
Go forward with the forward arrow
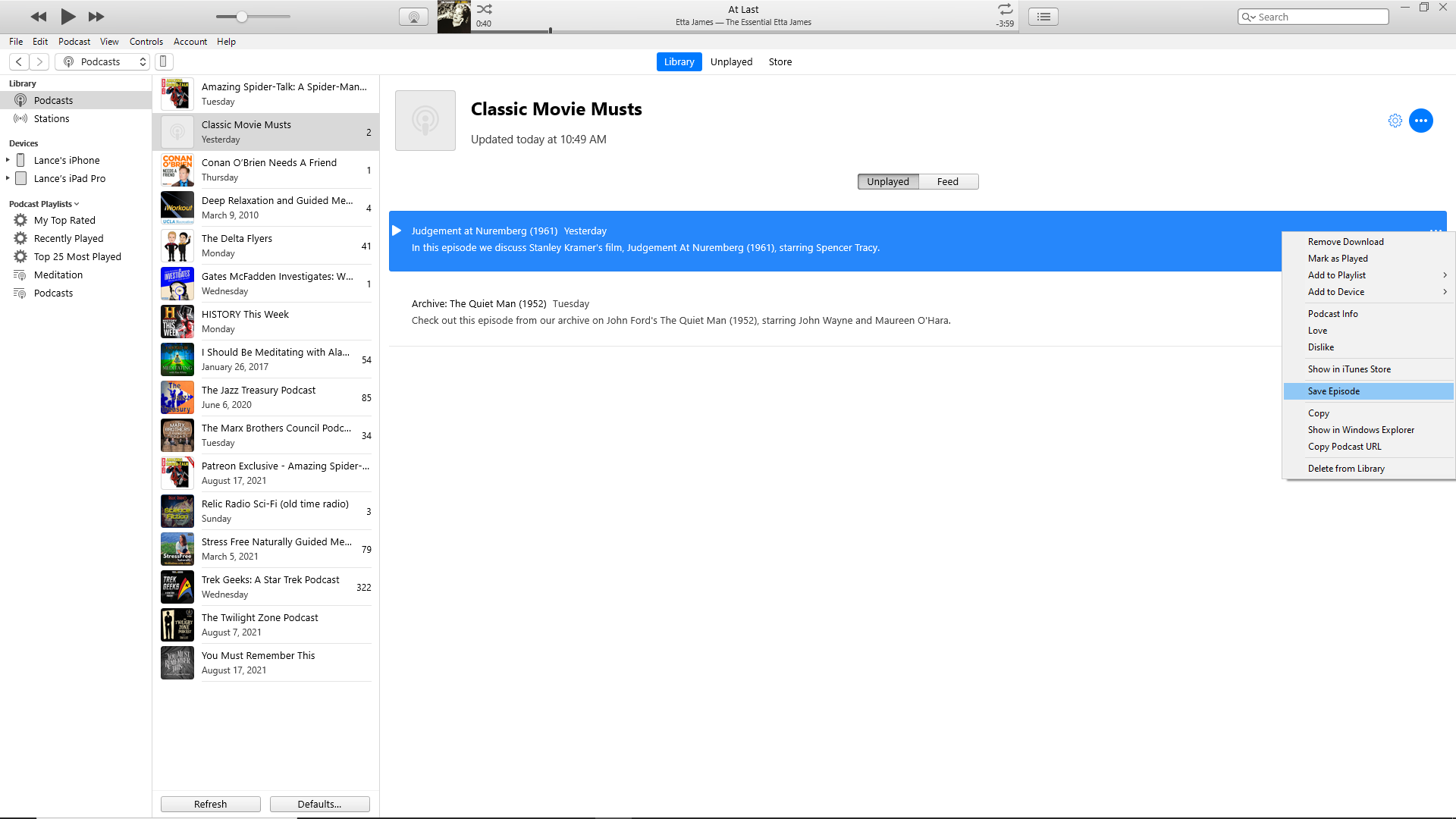pos(39,62)
